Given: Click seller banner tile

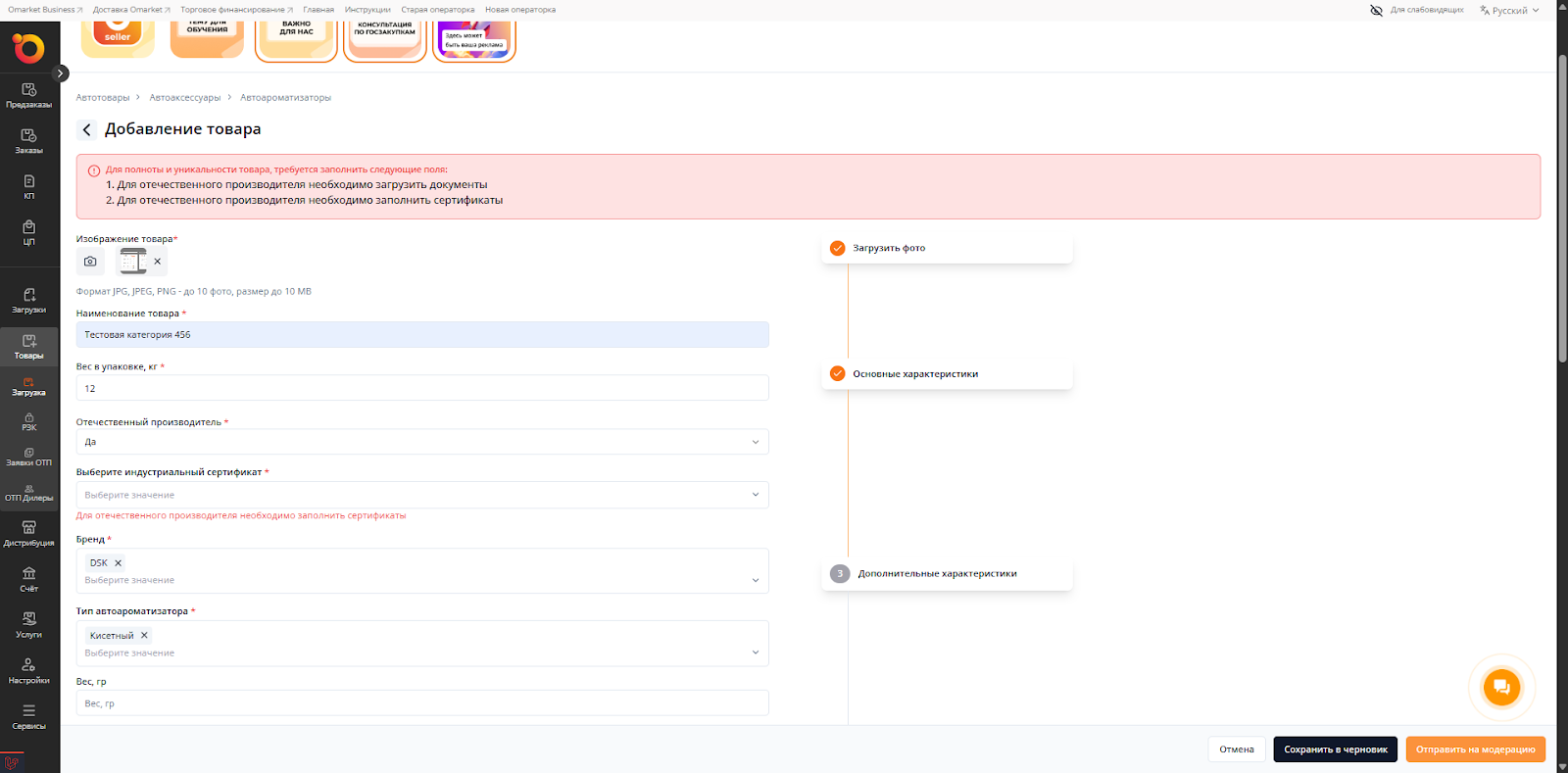Looking at the screenshot, I should click(x=118, y=39).
